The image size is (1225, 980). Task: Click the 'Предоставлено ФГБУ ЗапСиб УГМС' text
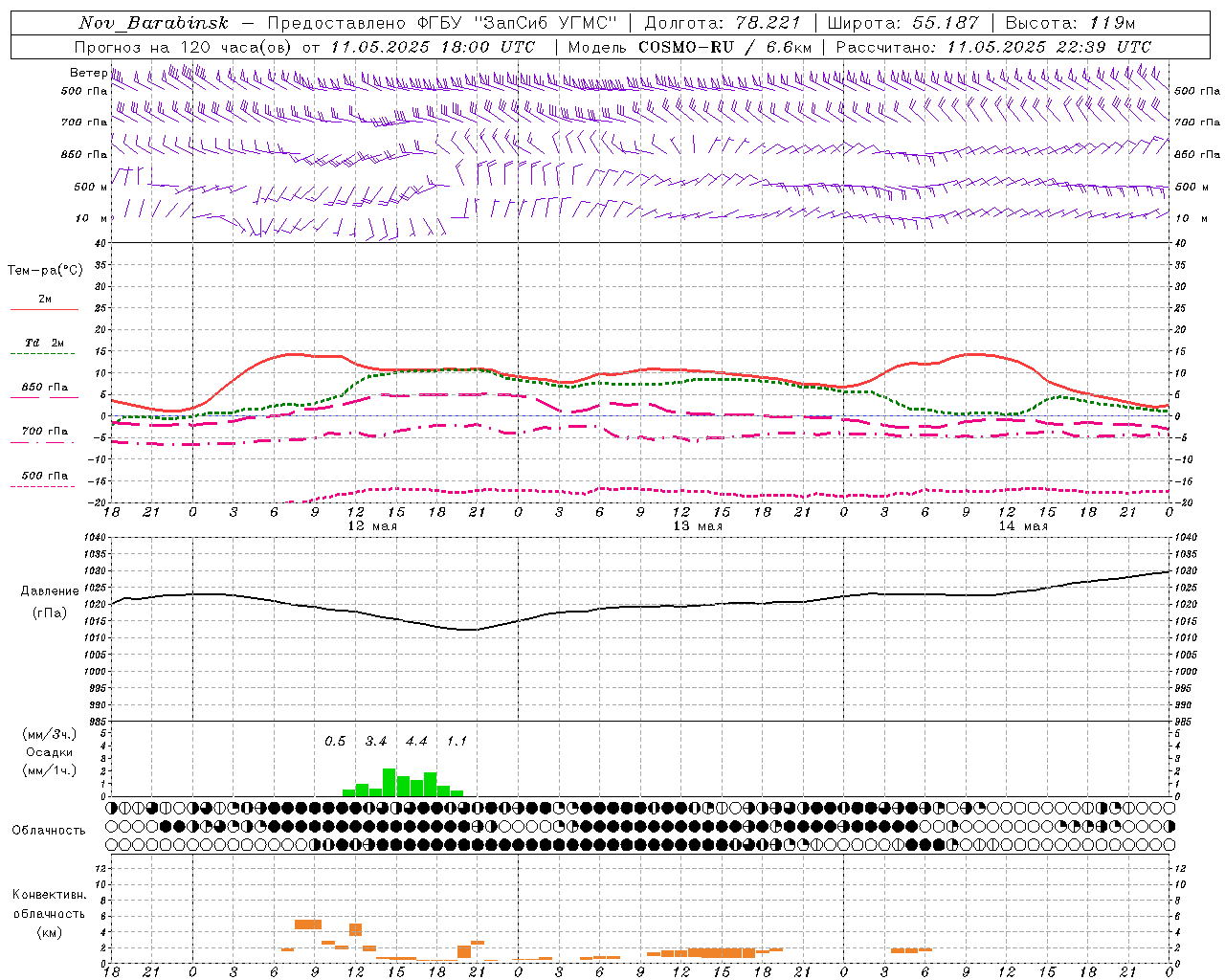tap(443, 23)
